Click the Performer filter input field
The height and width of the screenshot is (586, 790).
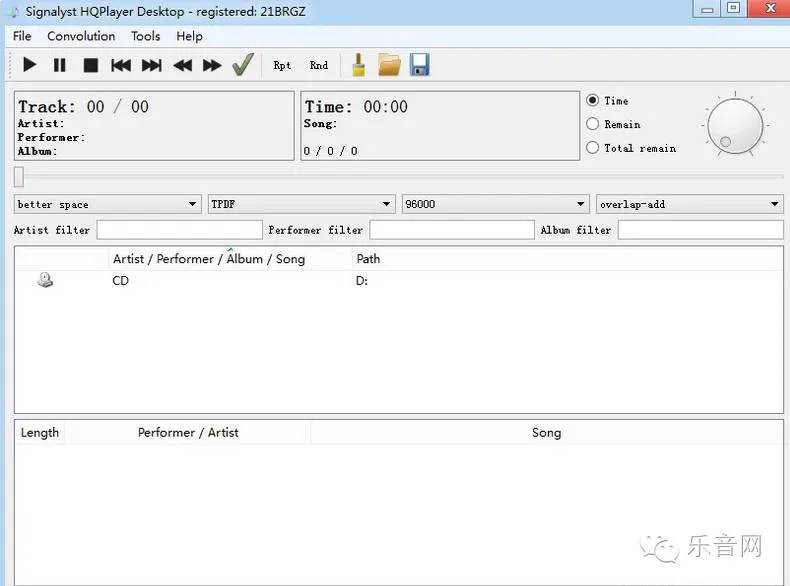click(452, 230)
